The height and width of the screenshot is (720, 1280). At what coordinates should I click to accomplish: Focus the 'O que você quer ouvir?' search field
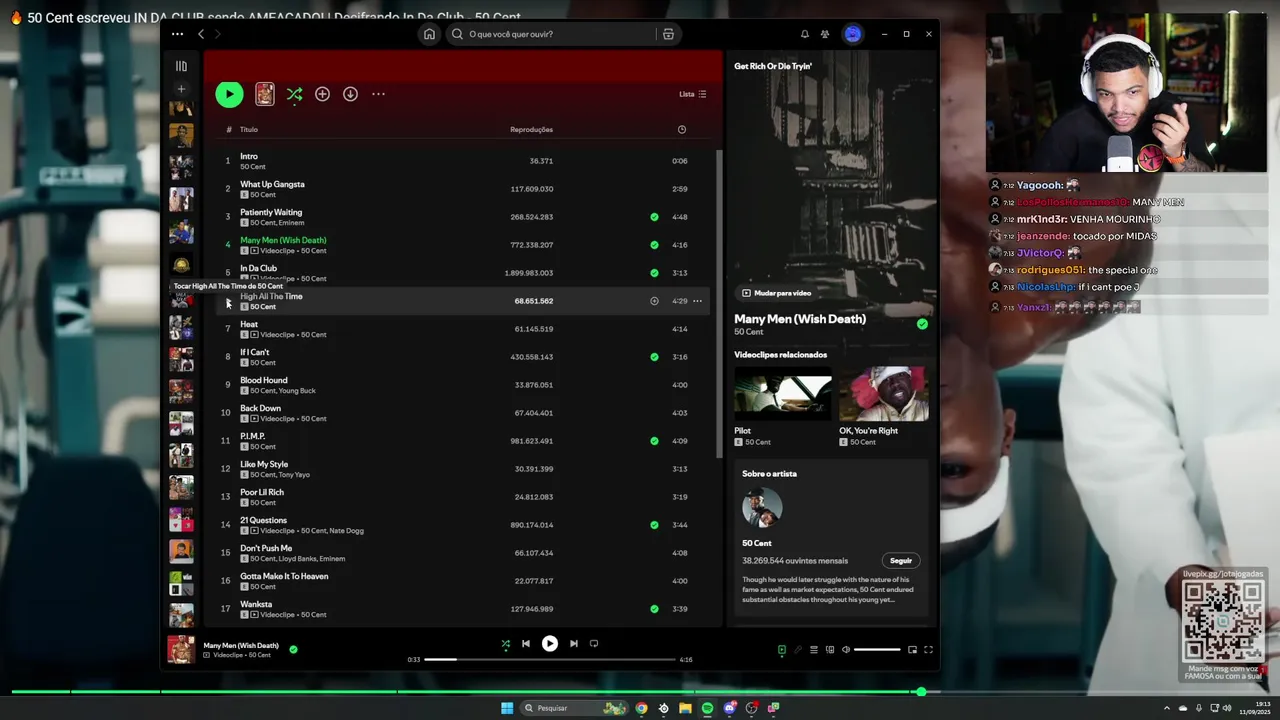coord(552,34)
